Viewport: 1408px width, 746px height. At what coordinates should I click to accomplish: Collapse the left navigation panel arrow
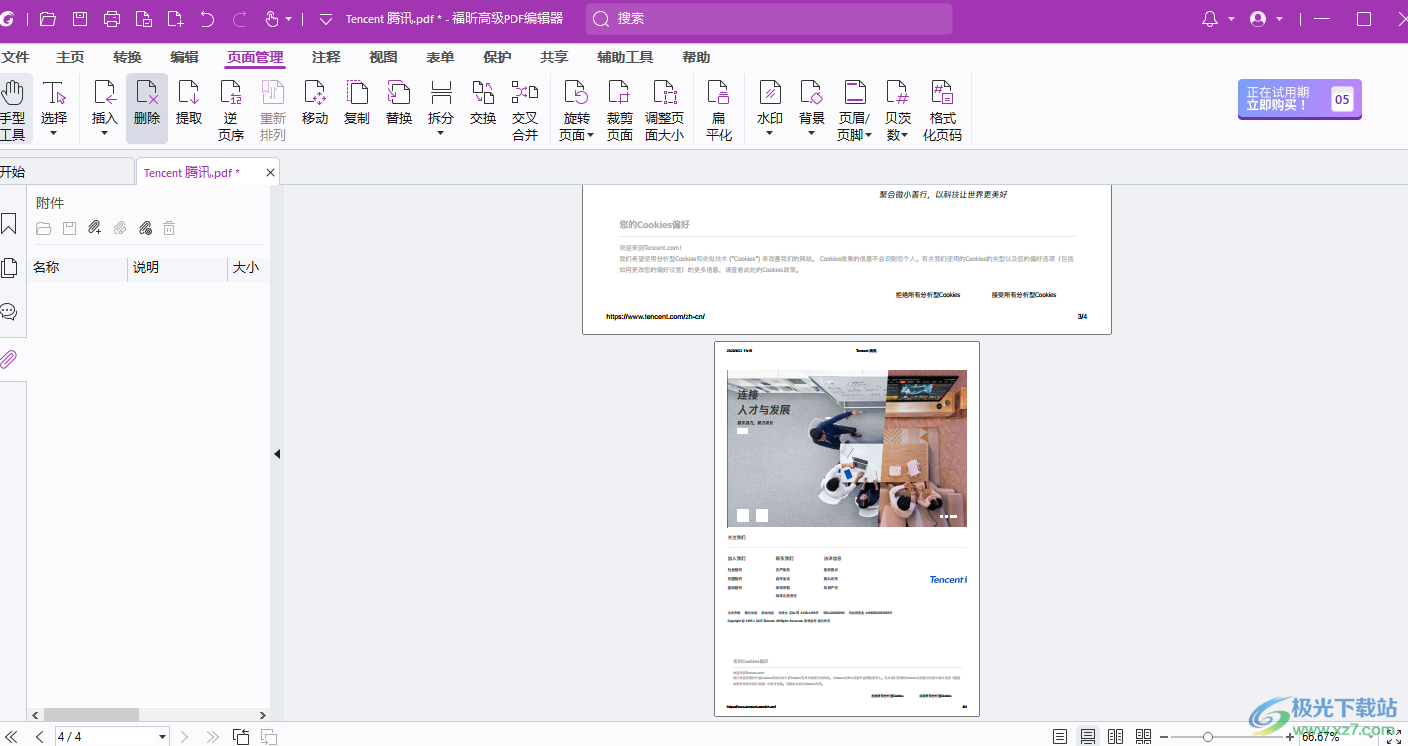pos(277,454)
